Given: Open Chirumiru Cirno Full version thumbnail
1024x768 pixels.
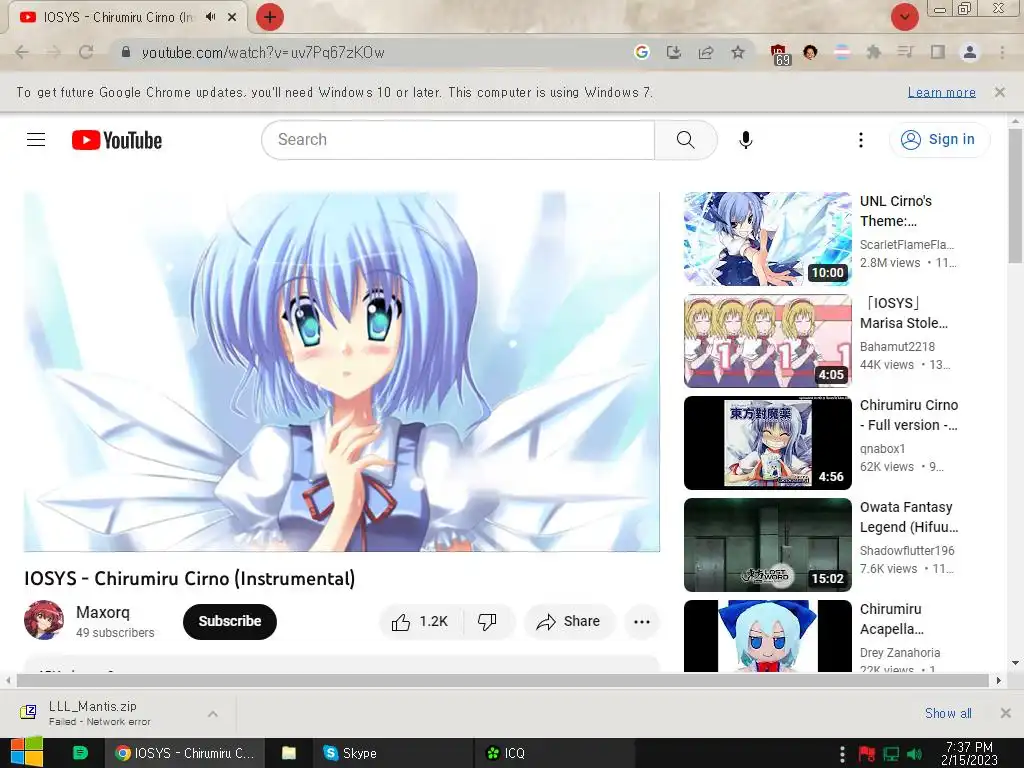Looking at the screenshot, I should click(x=767, y=443).
